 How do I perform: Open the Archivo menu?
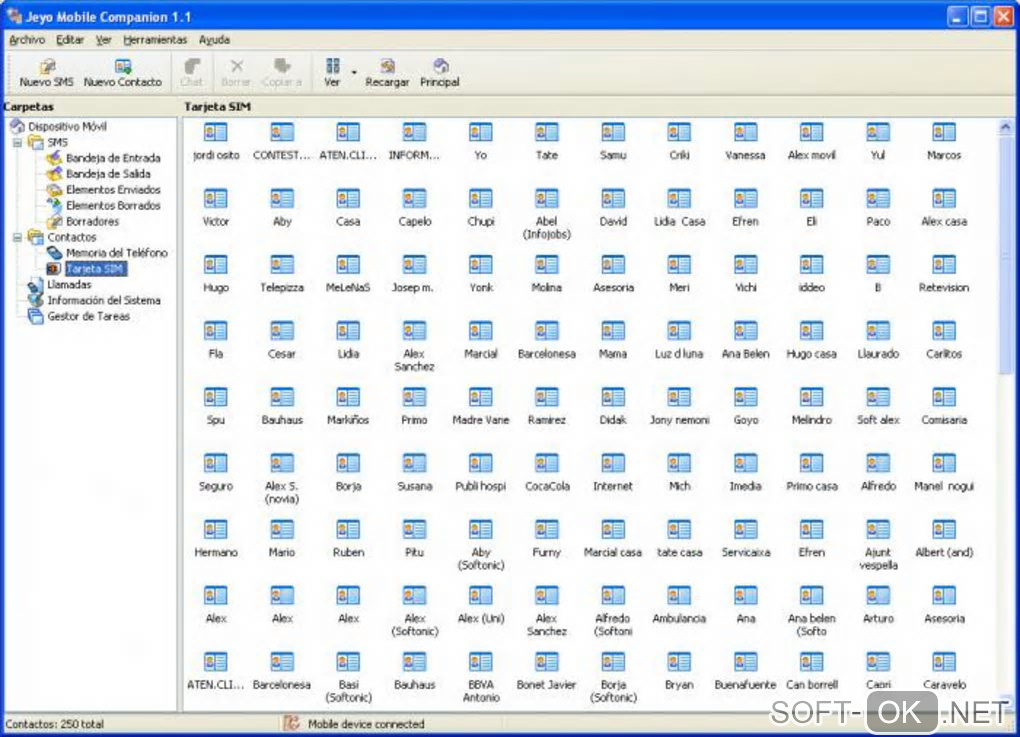pos(27,40)
